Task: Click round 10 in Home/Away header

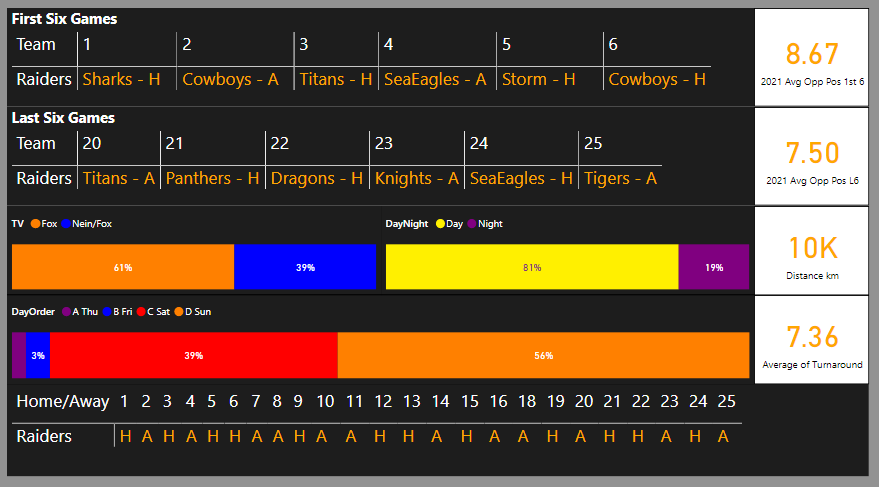Action: tap(325, 401)
